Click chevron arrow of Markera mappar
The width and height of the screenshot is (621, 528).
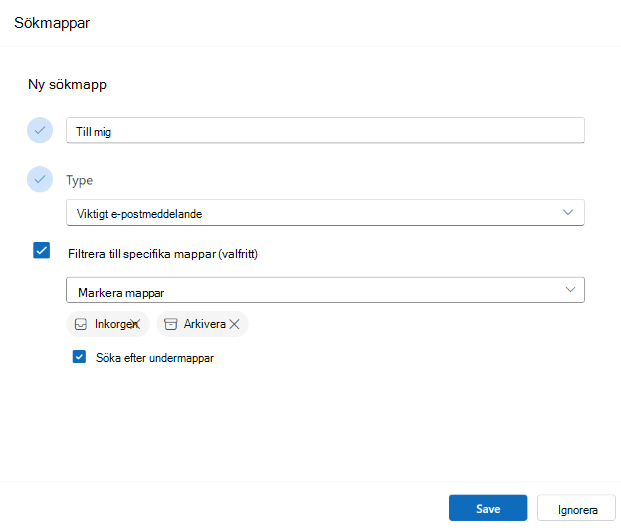tap(570, 290)
